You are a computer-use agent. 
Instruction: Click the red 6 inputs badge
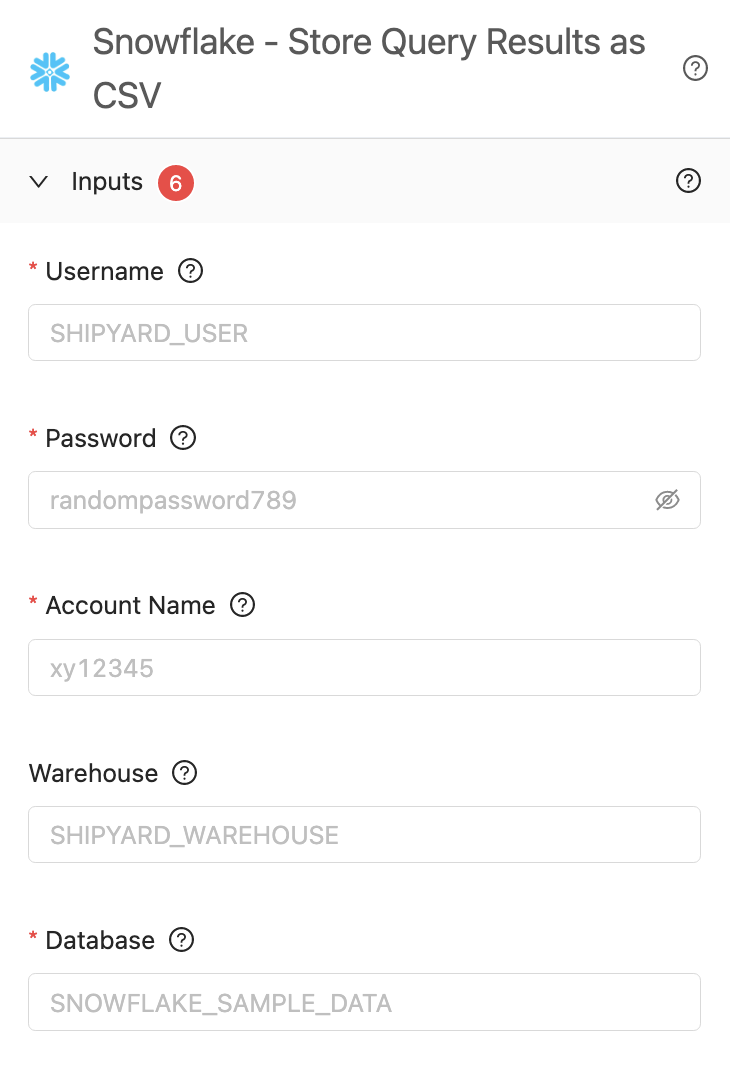click(176, 183)
